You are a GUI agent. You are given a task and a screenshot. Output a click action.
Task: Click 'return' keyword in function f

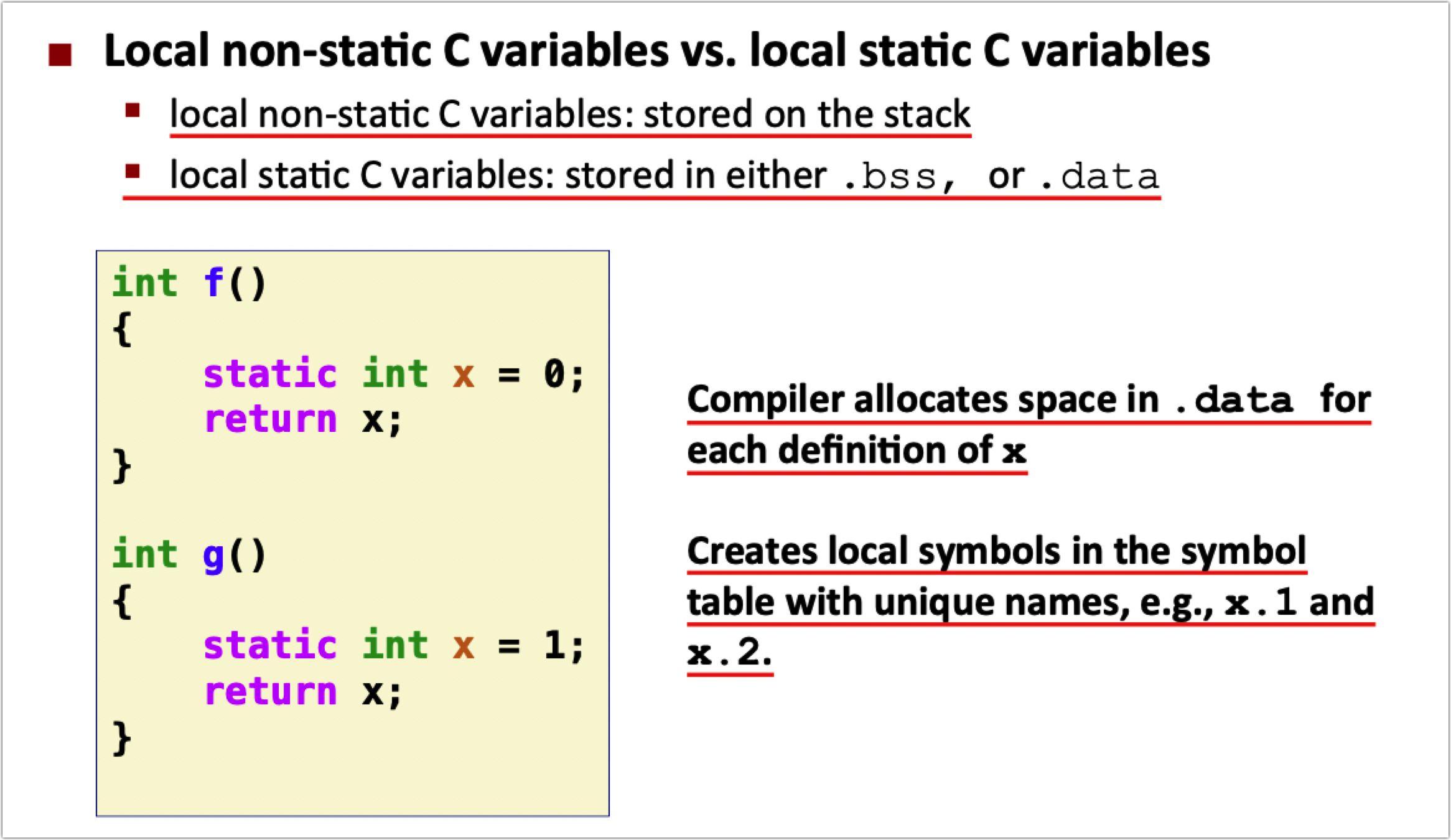[x=270, y=419]
